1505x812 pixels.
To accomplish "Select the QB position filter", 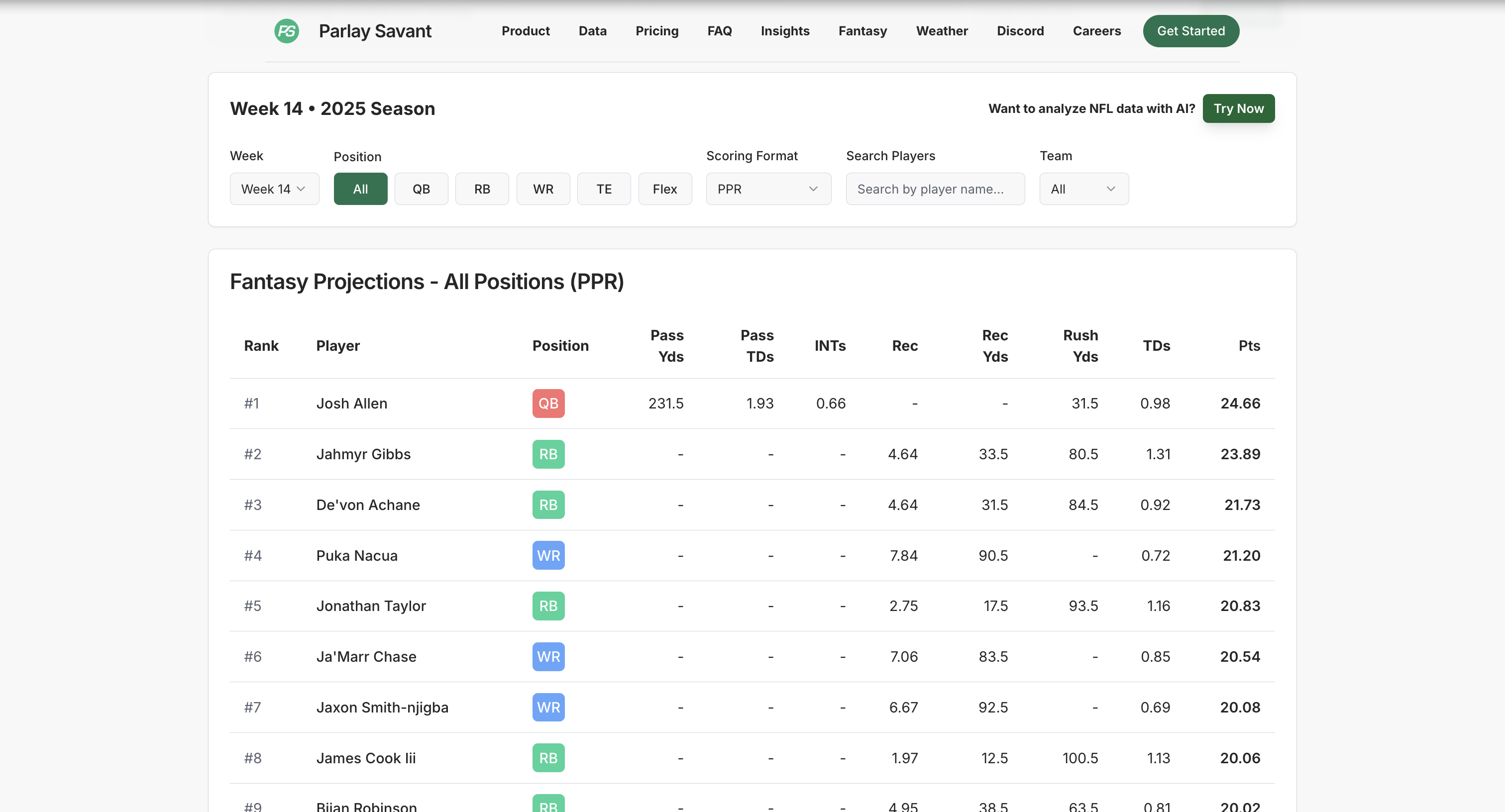I will pos(421,189).
